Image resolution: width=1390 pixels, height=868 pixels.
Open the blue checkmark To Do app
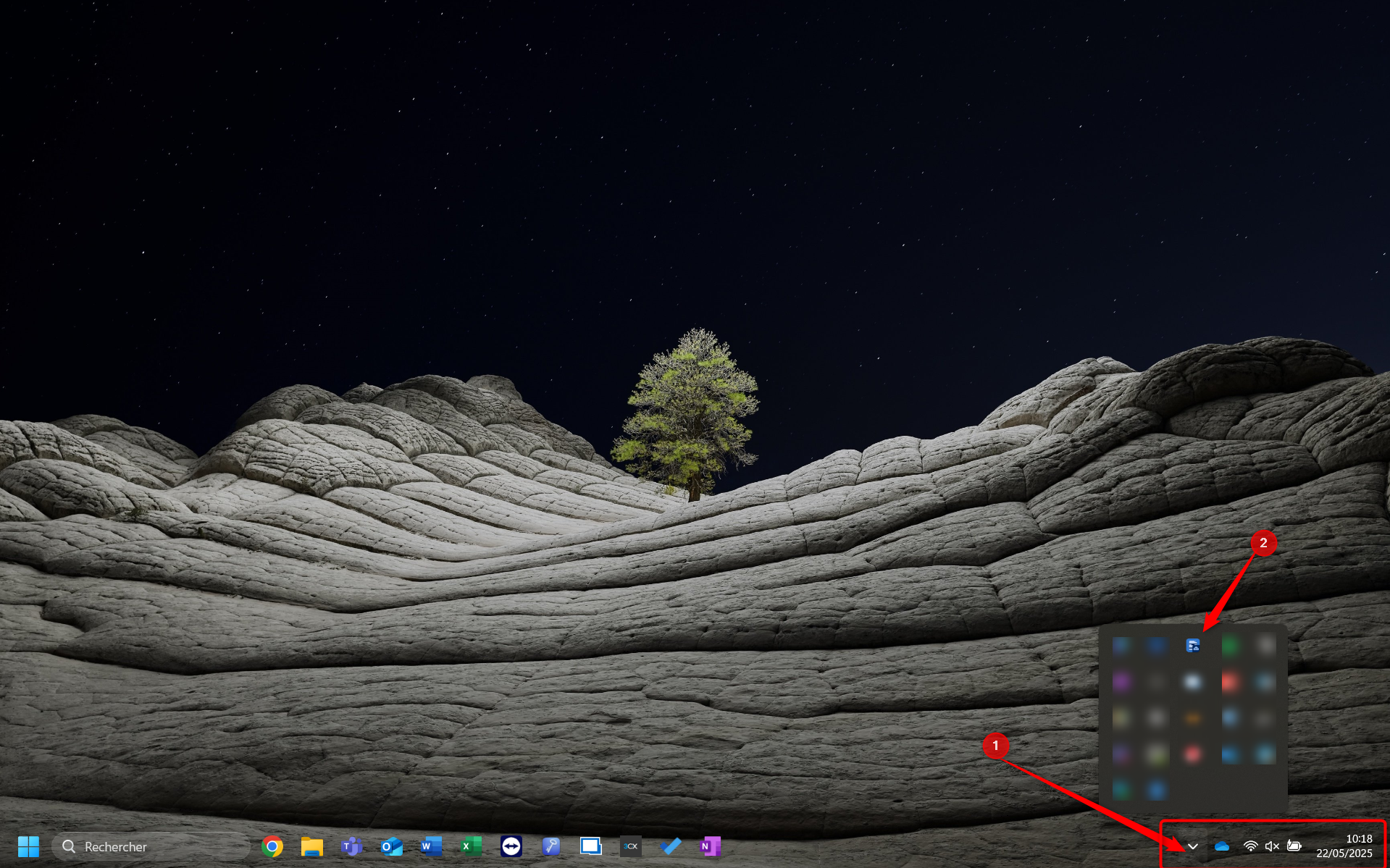(670, 846)
